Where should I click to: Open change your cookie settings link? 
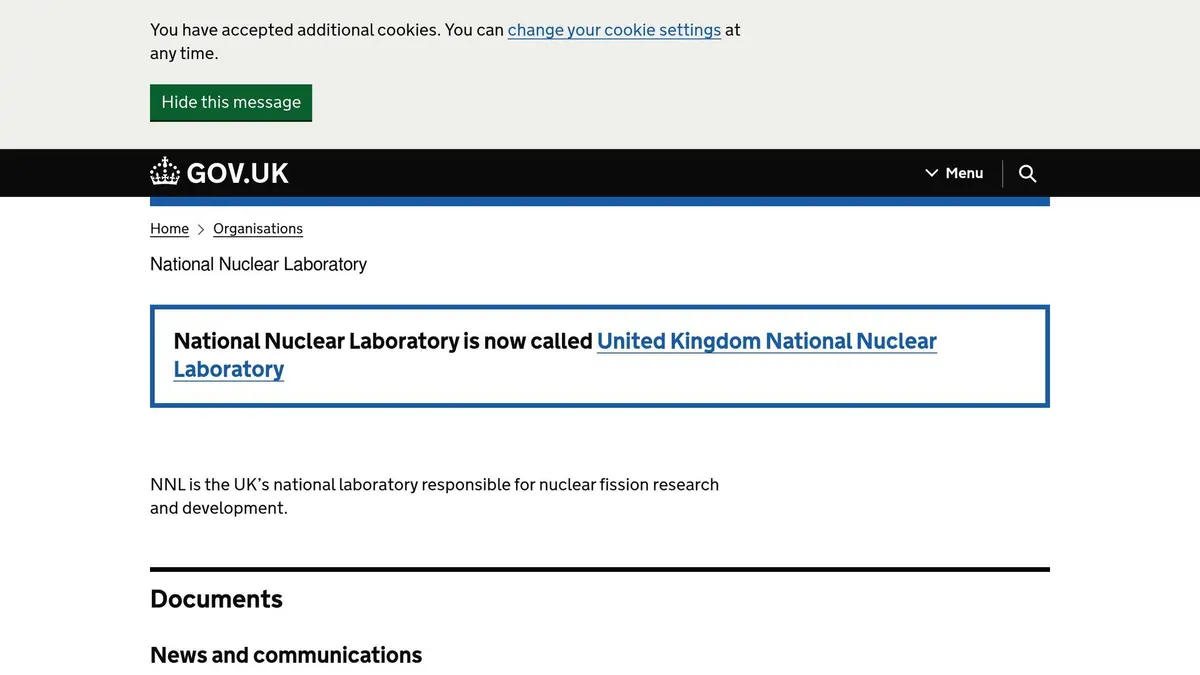(x=614, y=30)
